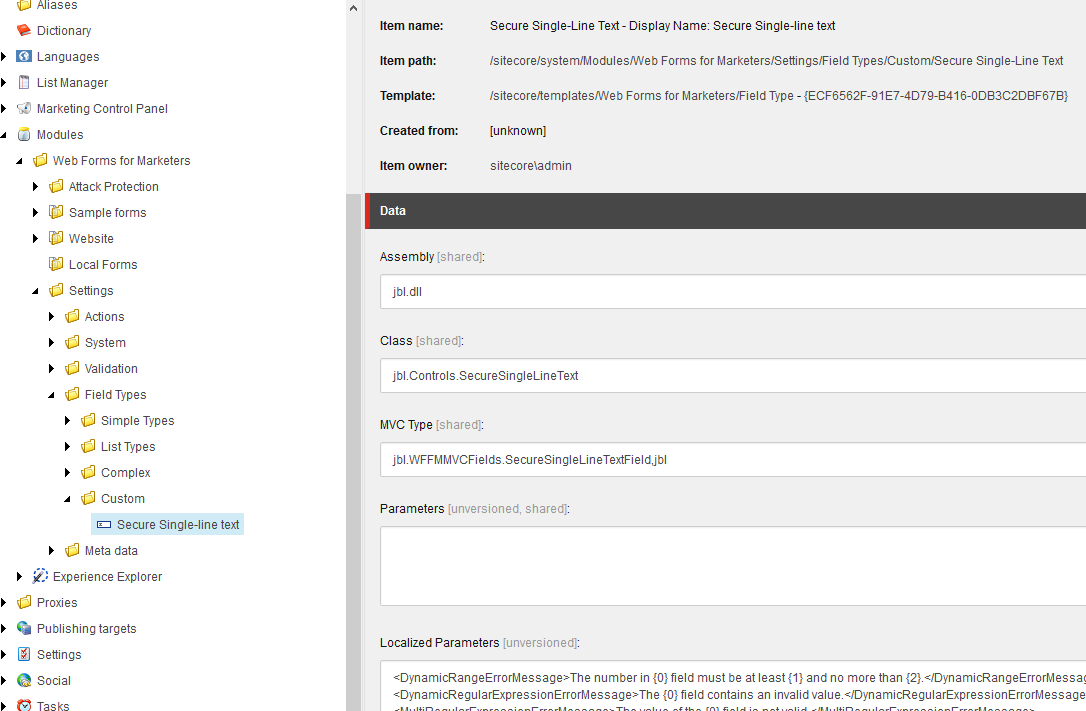The width and height of the screenshot is (1086, 711).
Task: Expand the Actions node
Action: [51, 316]
